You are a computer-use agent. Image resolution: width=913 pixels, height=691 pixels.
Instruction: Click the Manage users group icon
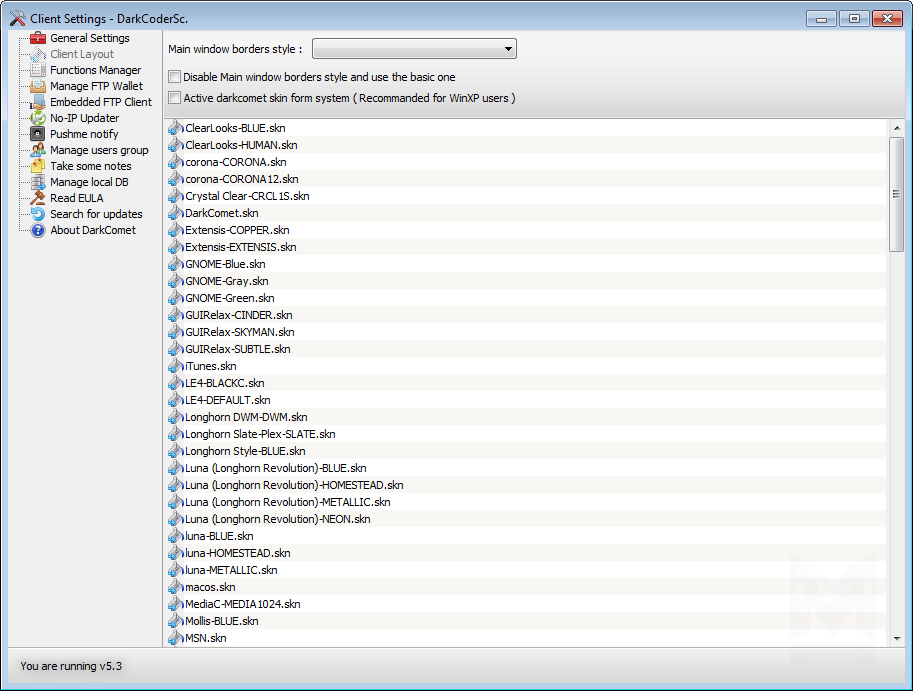(38, 150)
